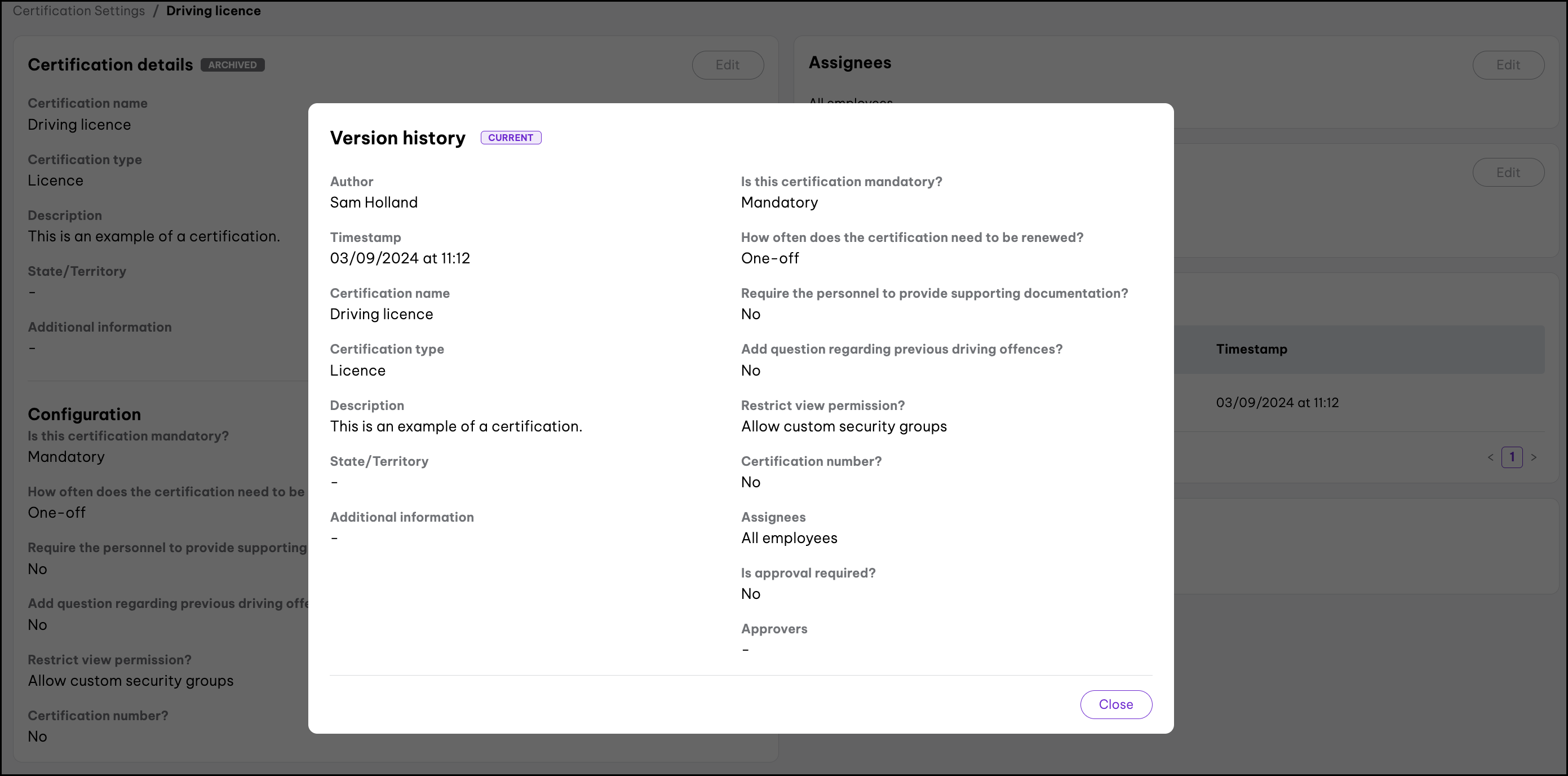Click the Assignees panel heading
The width and height of the screenshot is (1568, 776).
[849, 63]
